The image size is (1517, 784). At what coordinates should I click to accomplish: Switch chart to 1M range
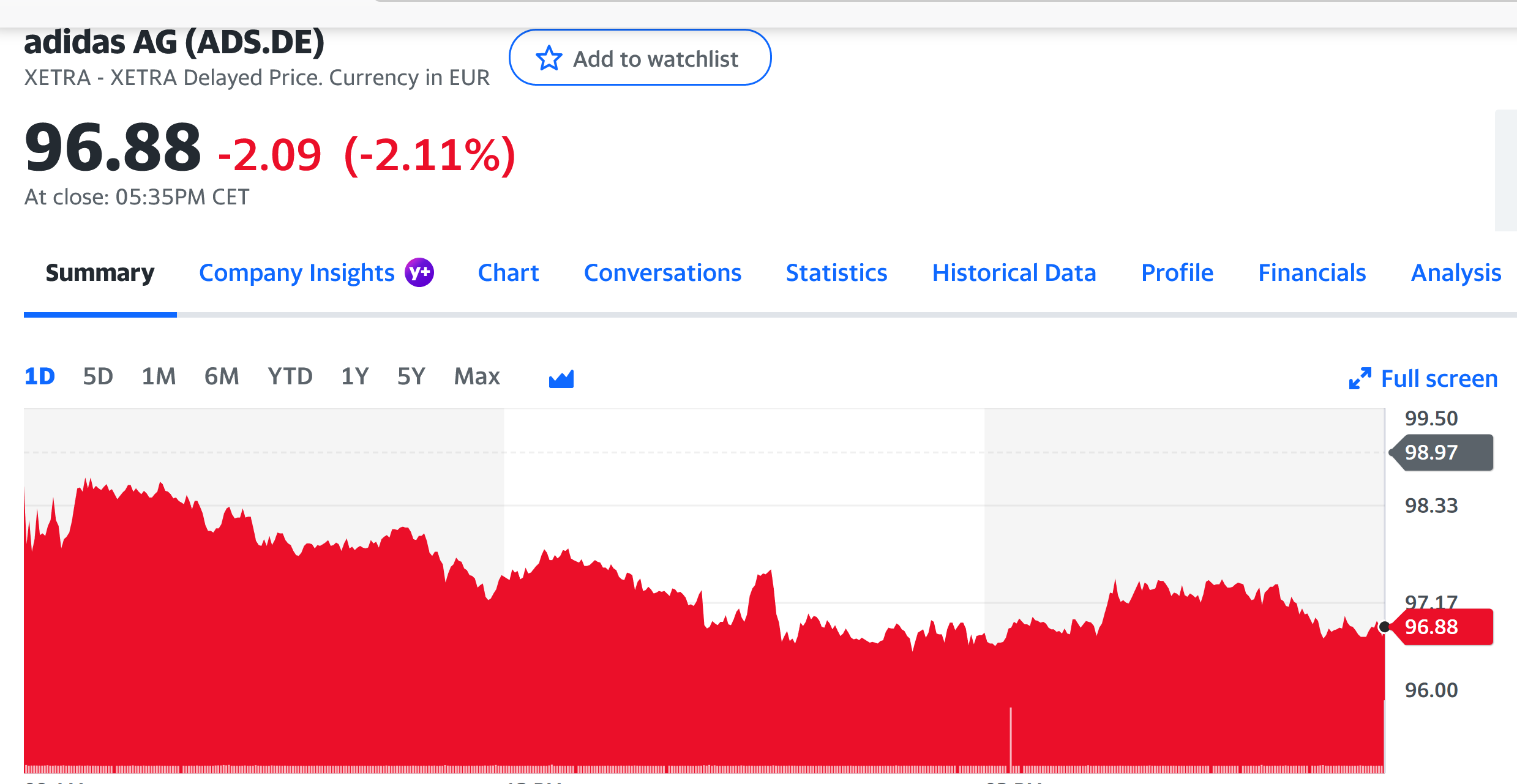pyautogui.click(x=158, y=377)
